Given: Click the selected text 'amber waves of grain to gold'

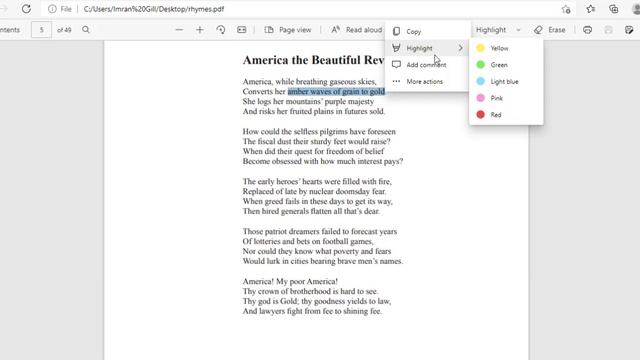Looking at the screenshot, I should (336, 91).
